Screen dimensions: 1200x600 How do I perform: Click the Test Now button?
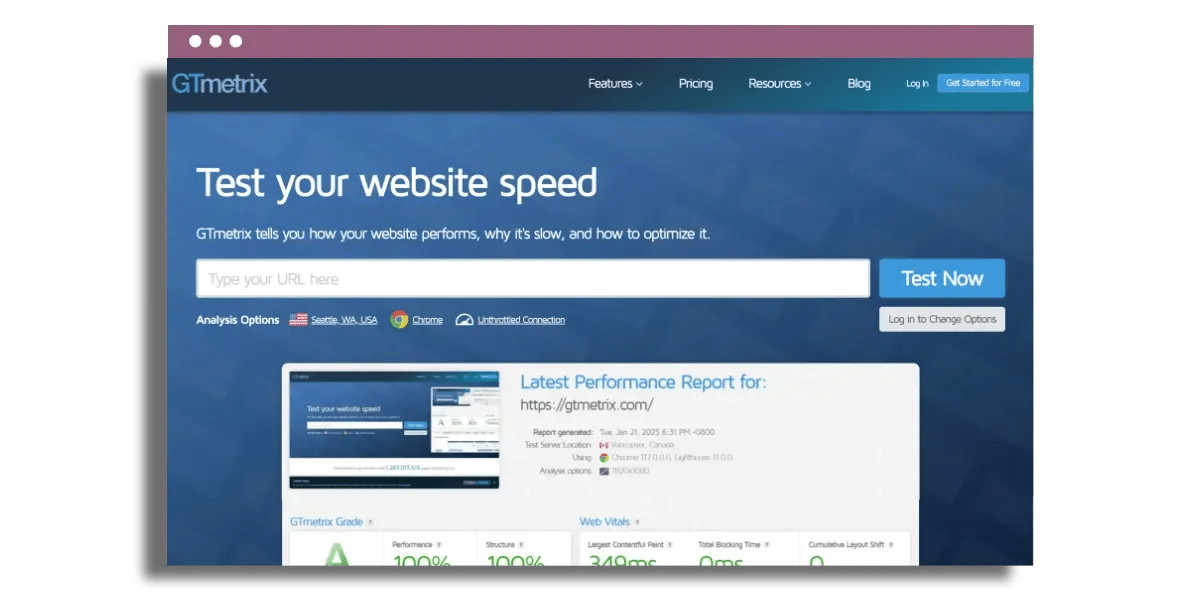[941, 278]
